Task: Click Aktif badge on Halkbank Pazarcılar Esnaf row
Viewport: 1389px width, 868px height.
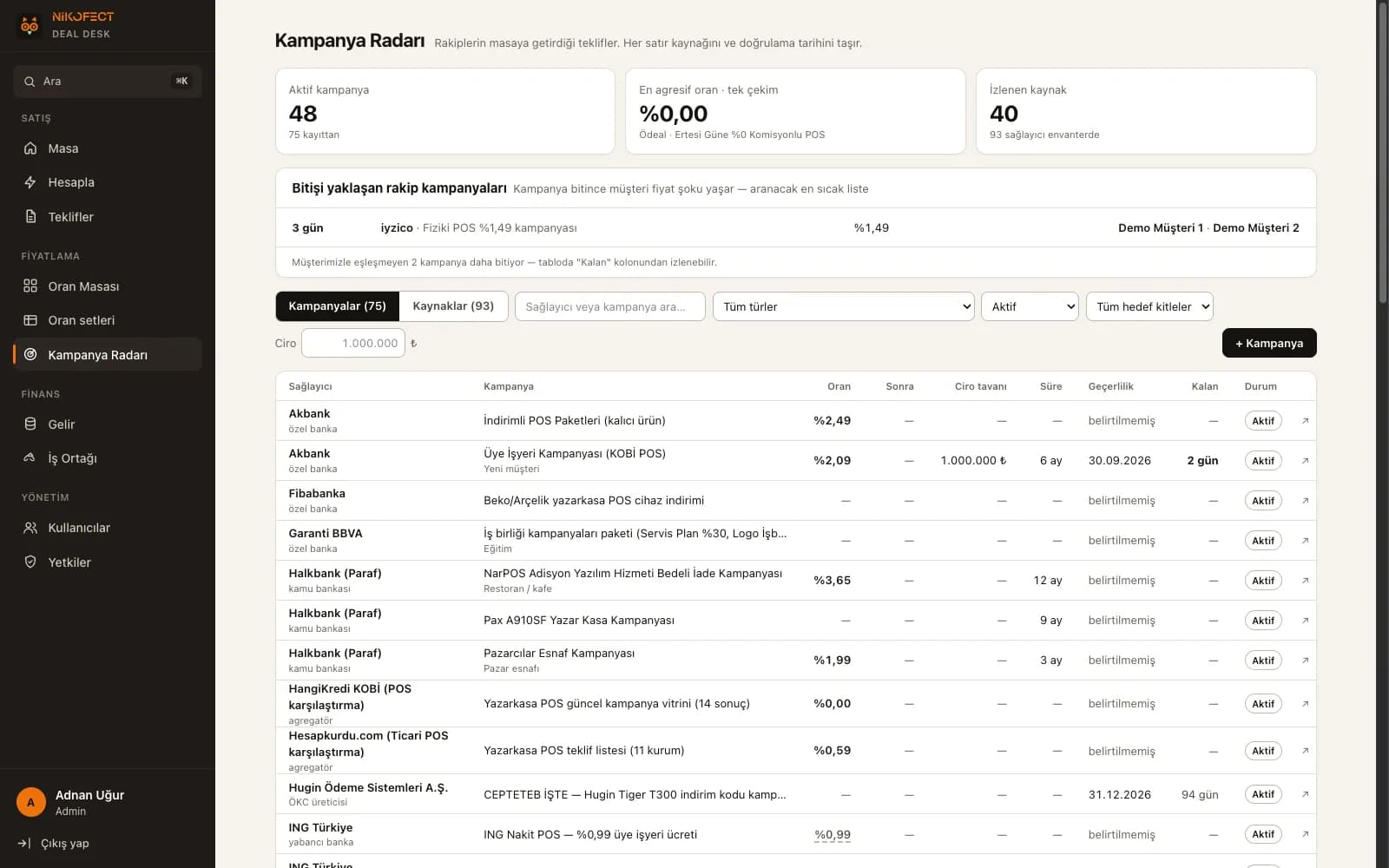Action: (x=1263, y=661)
